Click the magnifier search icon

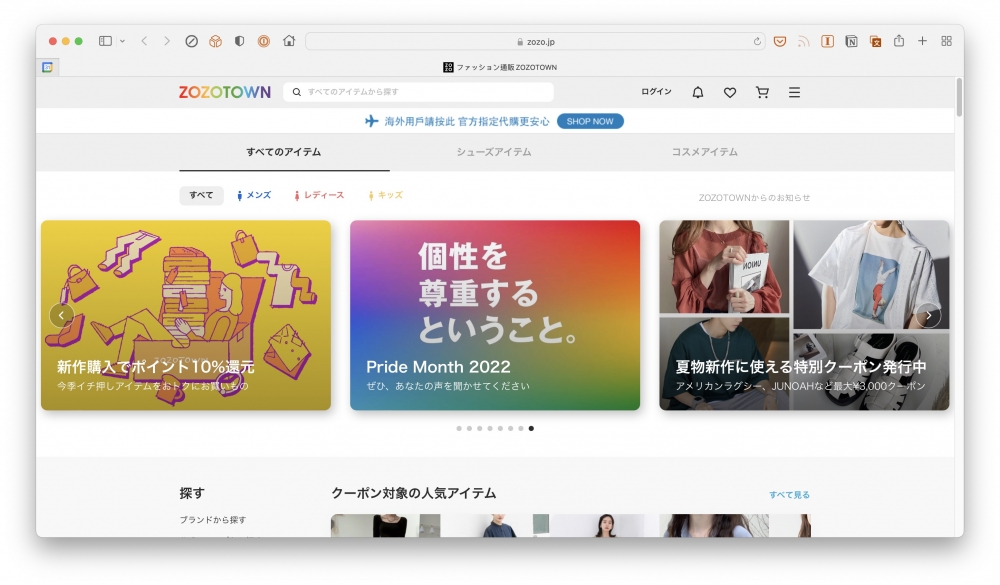pos(297,92)
